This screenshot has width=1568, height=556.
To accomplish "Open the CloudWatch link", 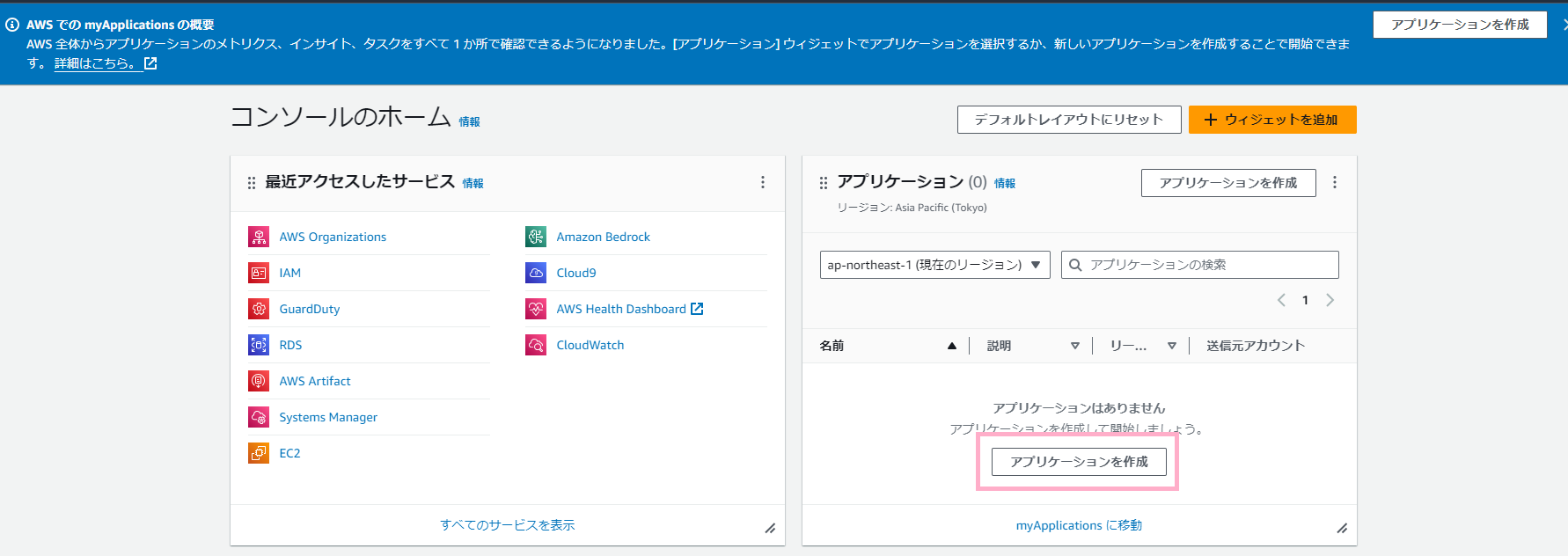I will click(x=590, y=345).
